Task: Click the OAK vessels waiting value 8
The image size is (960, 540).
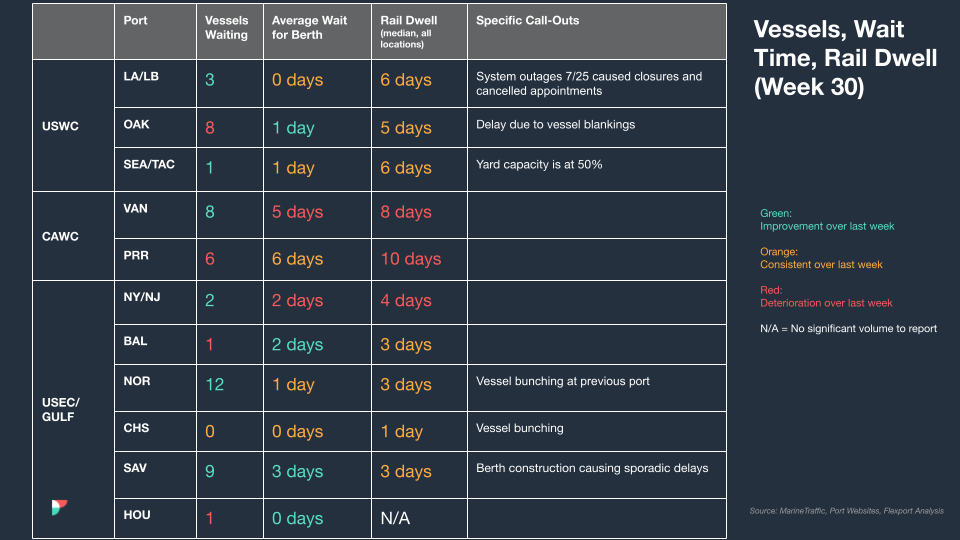Action: [x=210, y=128]
